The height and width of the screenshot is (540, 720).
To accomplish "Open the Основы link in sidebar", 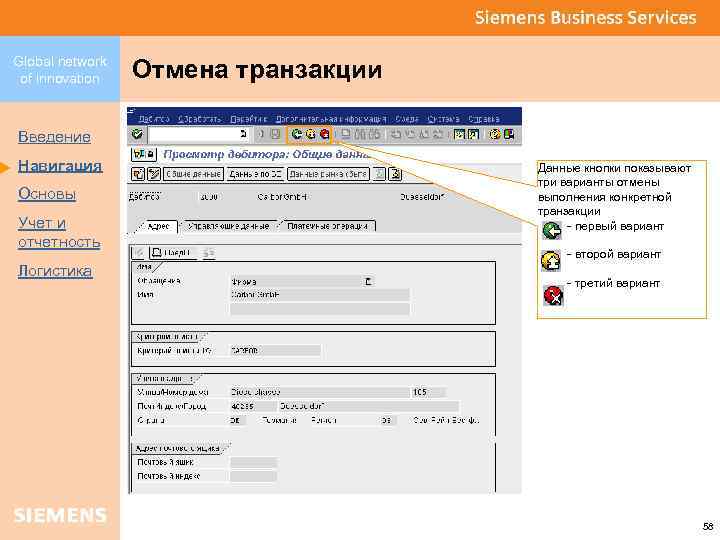I will [47, 194].
